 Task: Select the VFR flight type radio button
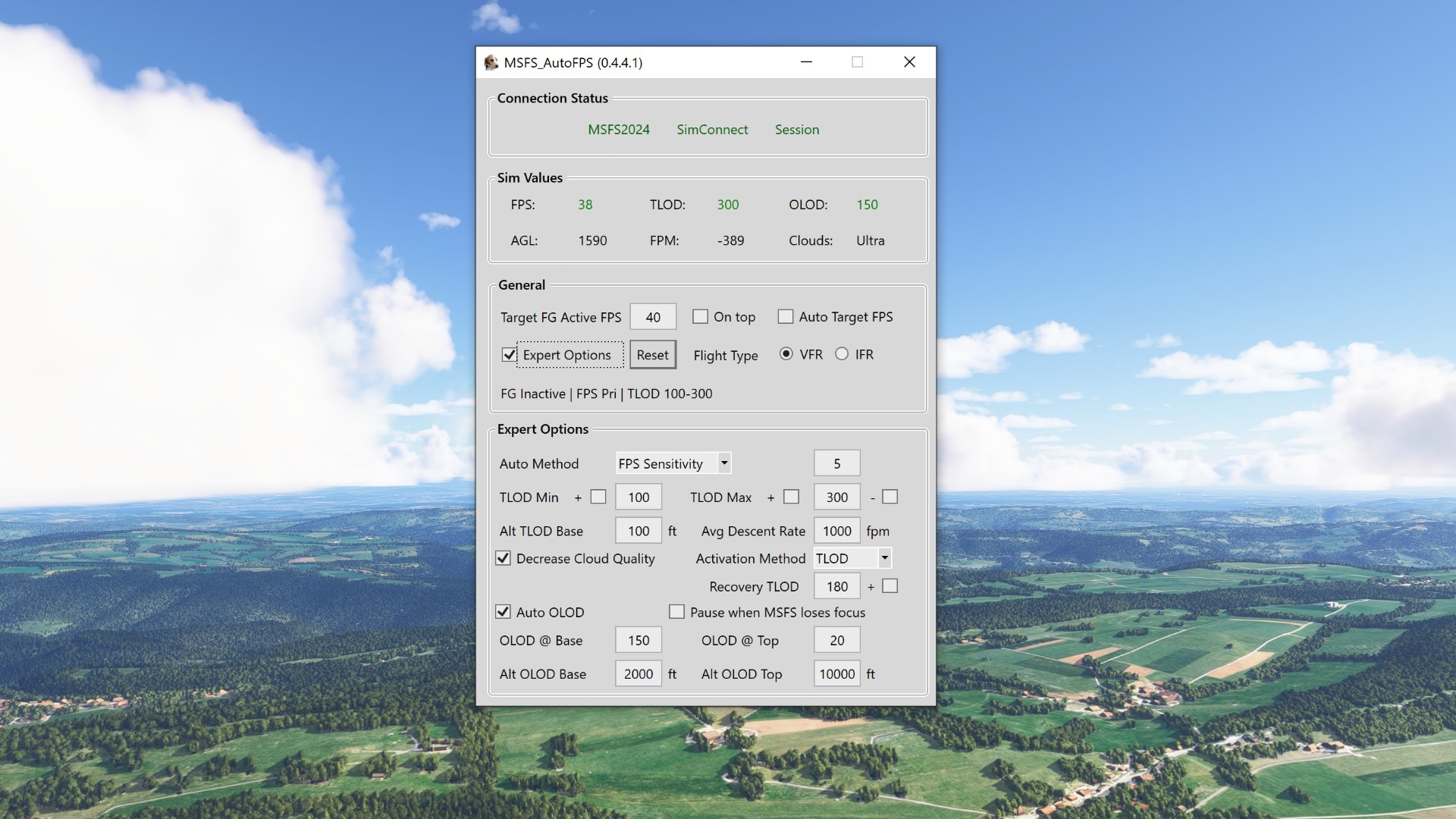pos(786,354)
